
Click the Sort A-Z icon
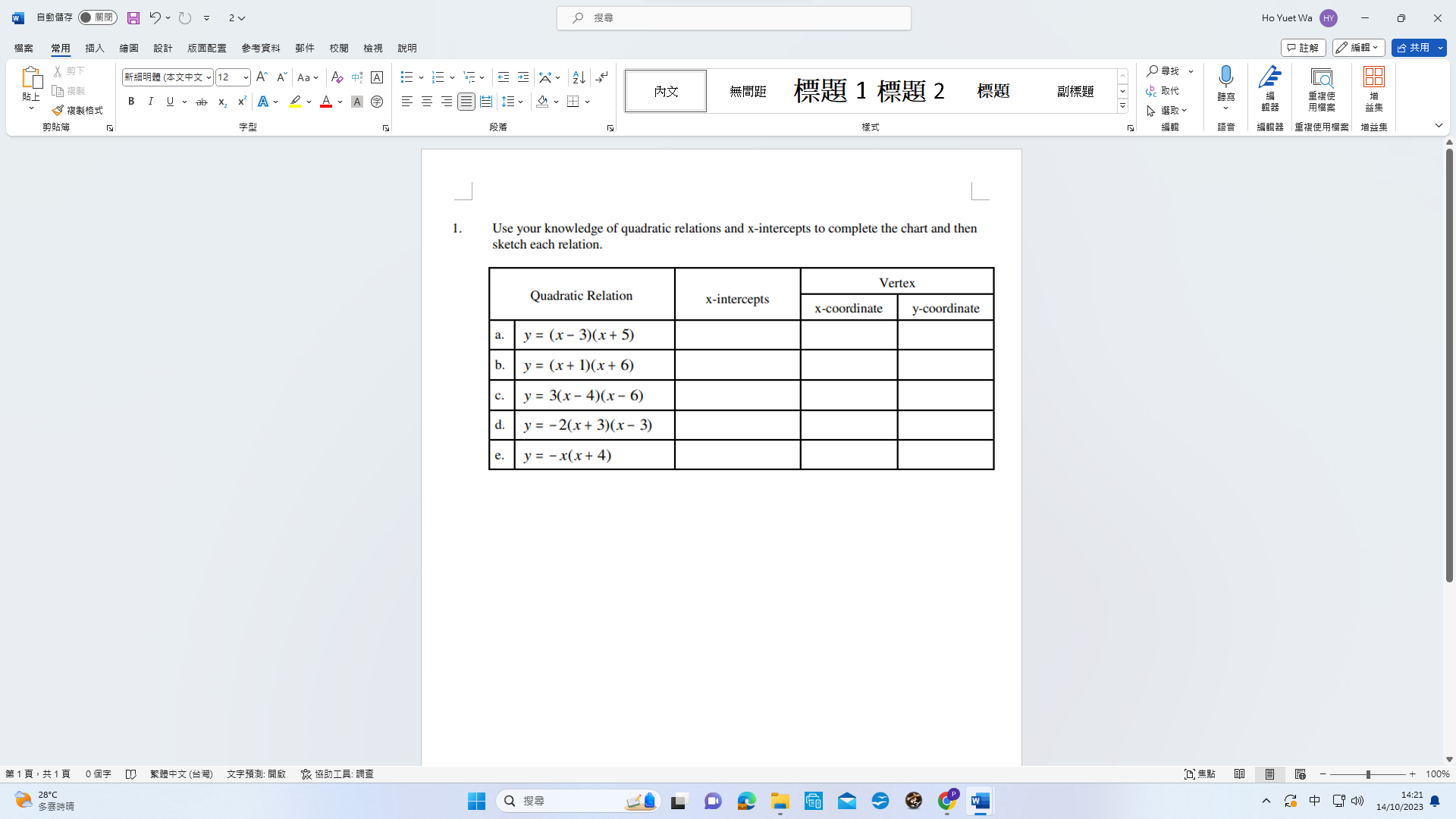tap(579, 77)
